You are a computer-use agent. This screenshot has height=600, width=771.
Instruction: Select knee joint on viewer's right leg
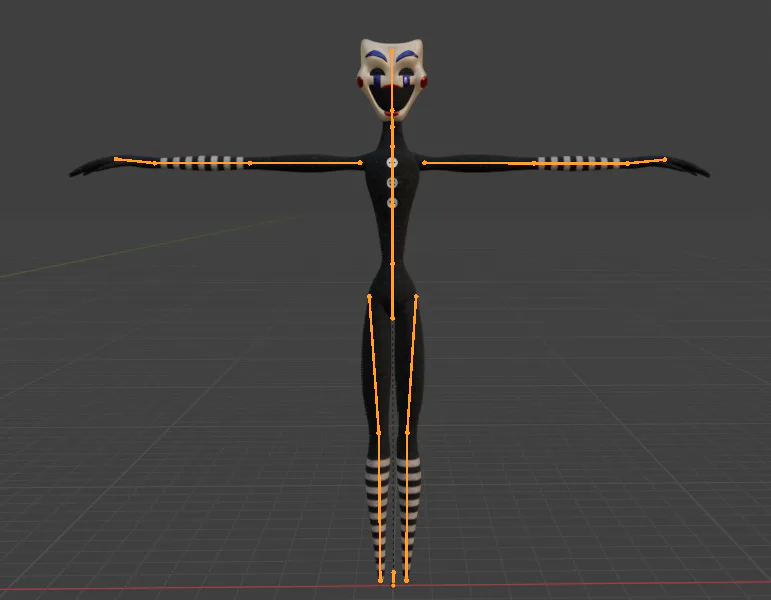click(x=407, y=433)
